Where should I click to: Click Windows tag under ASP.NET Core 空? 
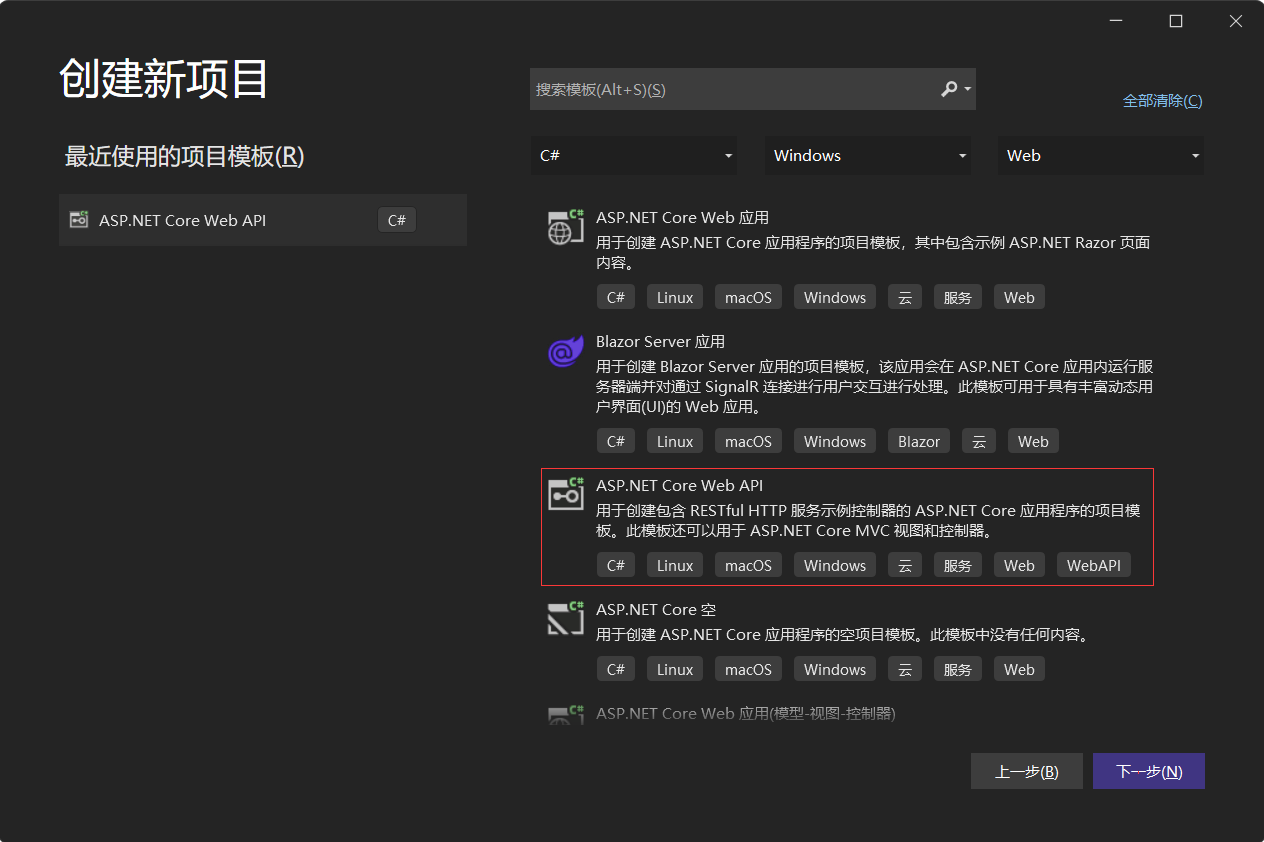[x=835, y=669]
